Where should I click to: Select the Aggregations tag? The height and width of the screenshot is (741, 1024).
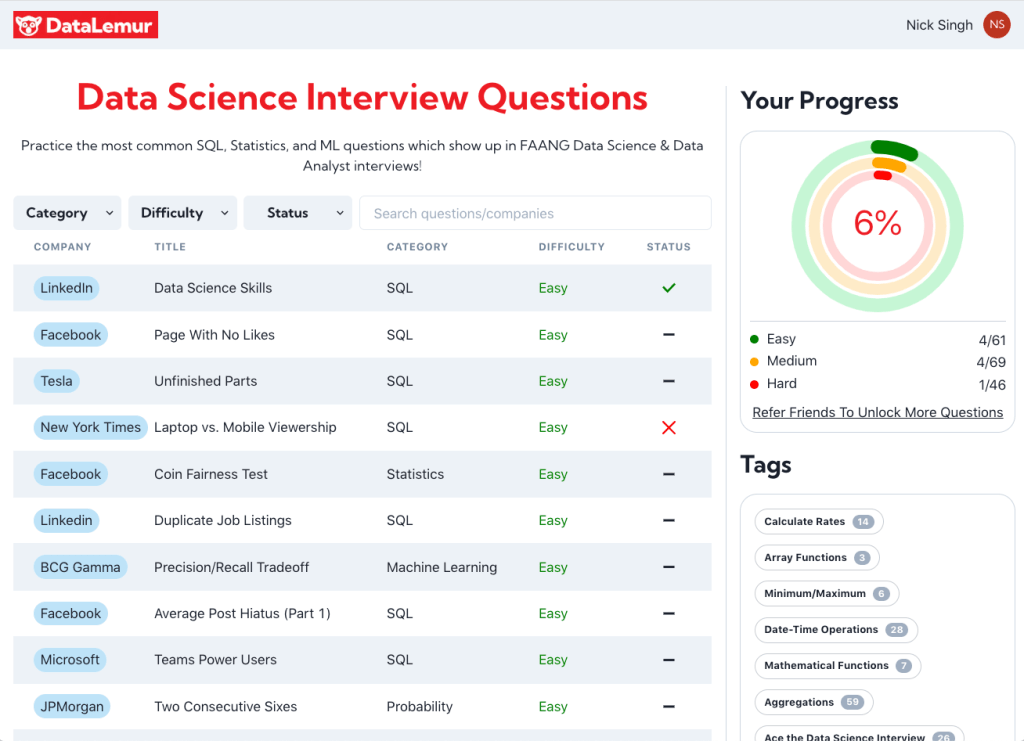pos(814,702)
